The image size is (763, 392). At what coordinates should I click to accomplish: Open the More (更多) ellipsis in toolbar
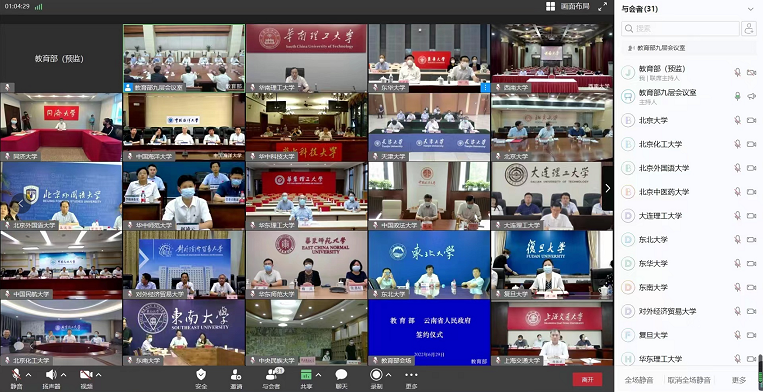click(411, 374)
